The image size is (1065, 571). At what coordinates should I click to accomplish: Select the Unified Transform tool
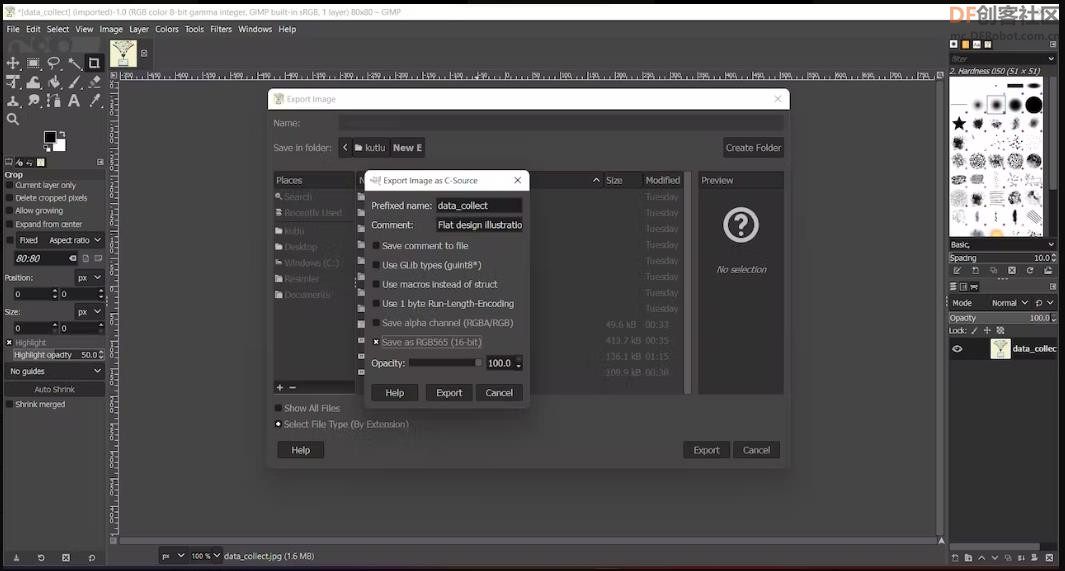(x=13, y=82)
